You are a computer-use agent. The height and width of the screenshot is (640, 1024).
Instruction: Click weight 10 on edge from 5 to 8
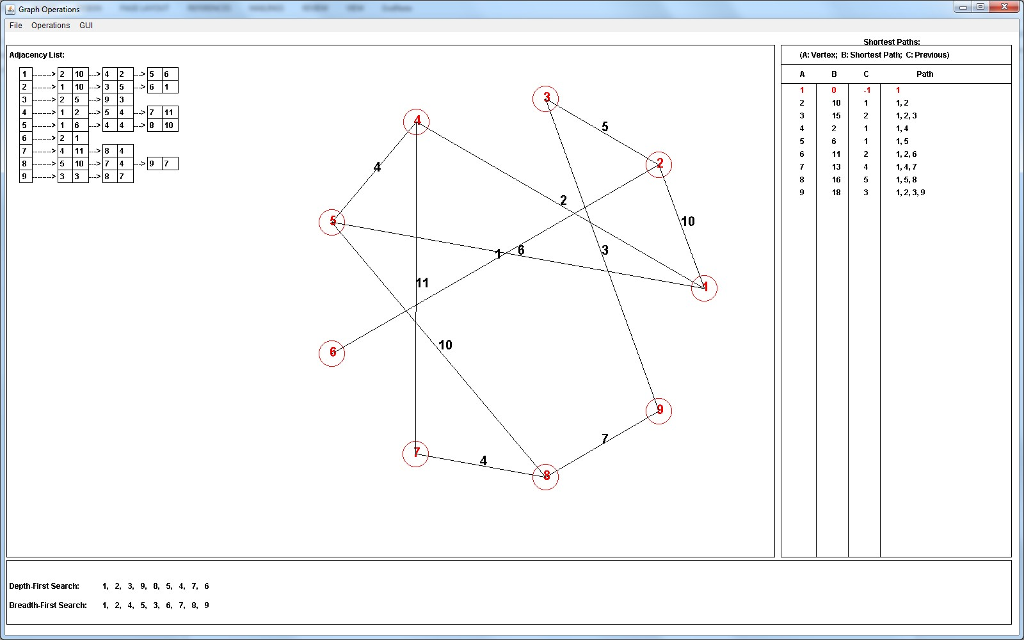(445, 345)
